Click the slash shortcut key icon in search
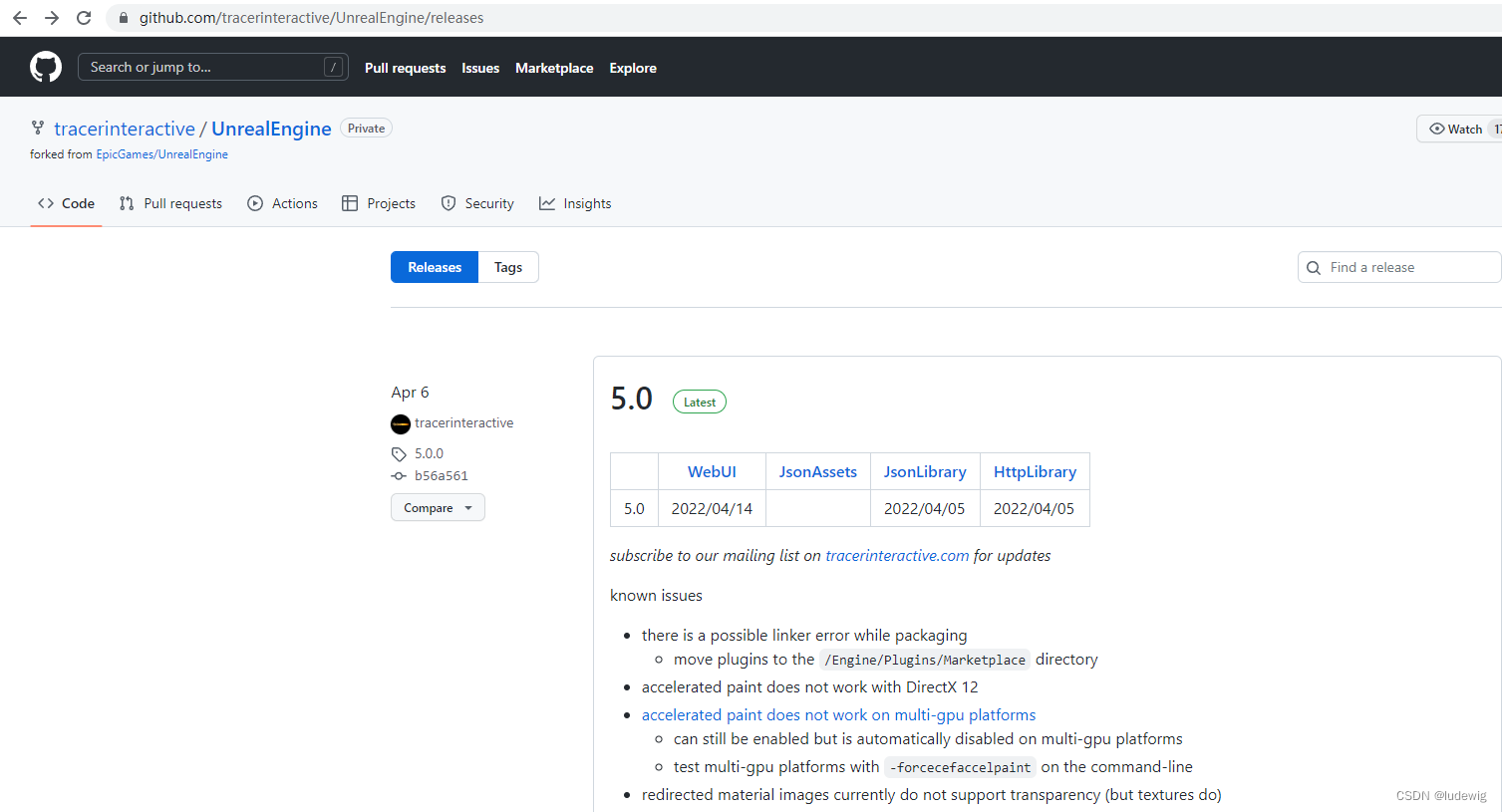The height and width of the screenshot is (812, 1502). click(334, 67)
